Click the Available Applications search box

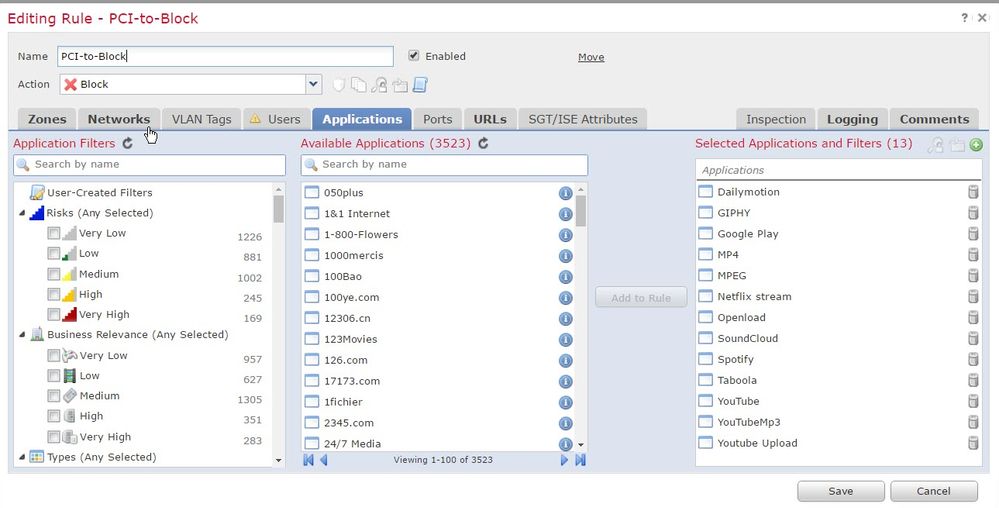coord(444,164)
